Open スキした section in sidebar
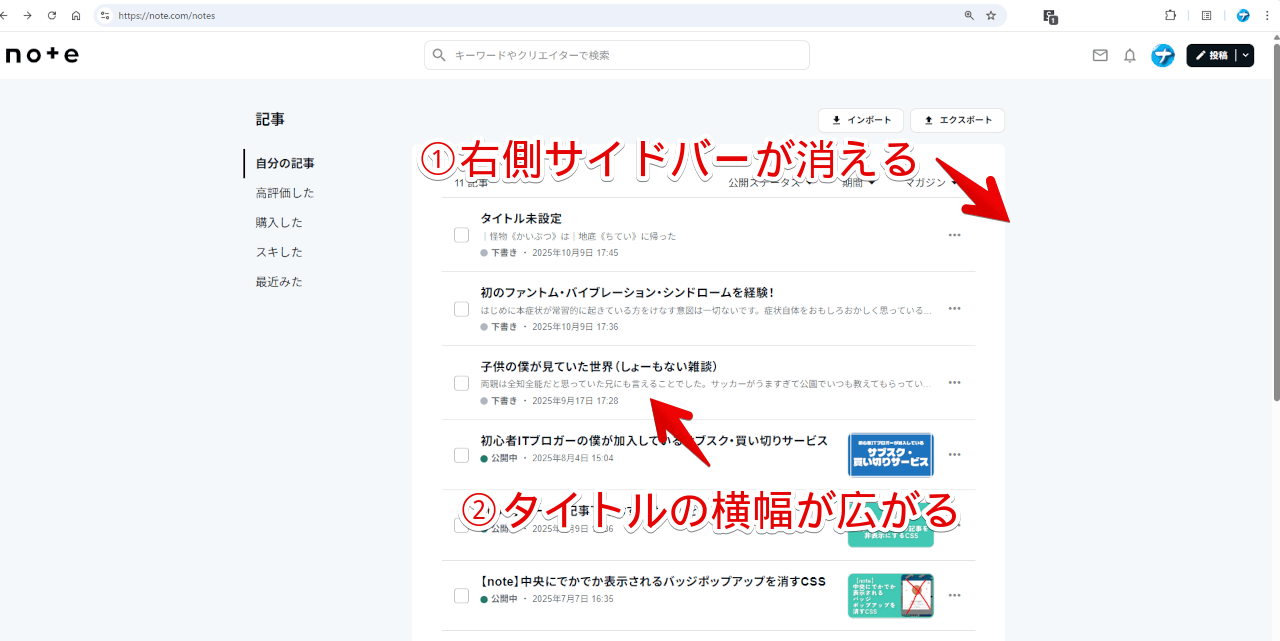Viewport: 1280px width, 641px height. 278,252
